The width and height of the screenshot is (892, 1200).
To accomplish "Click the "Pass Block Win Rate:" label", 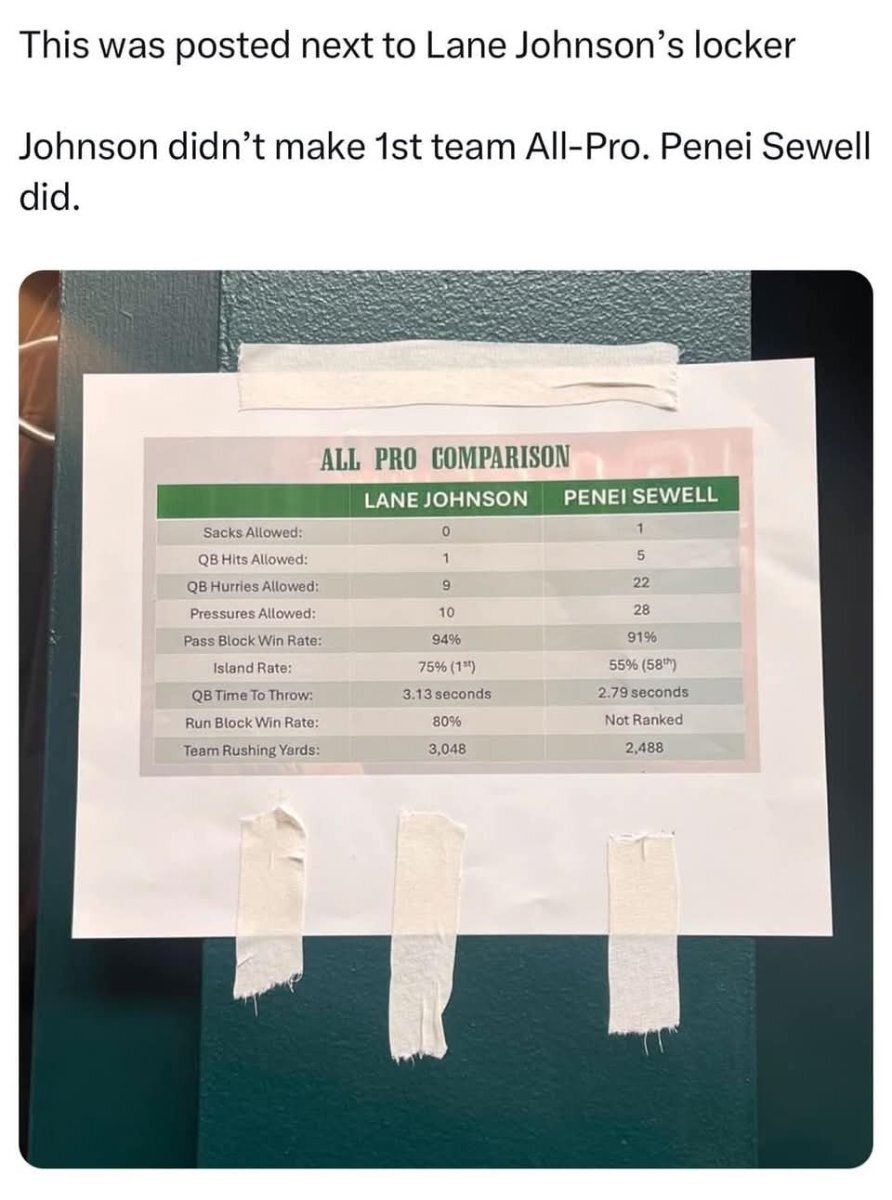I will pos(252,641).
